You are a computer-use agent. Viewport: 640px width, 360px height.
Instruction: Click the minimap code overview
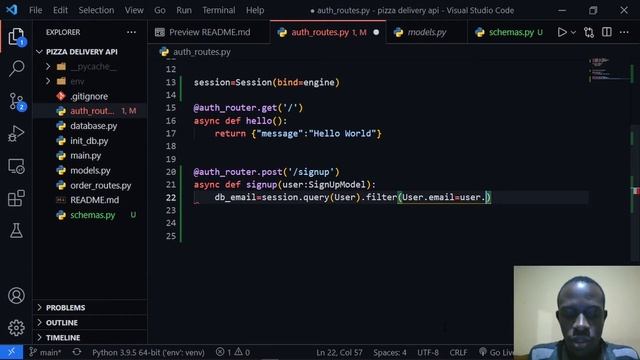click(608, 69)
